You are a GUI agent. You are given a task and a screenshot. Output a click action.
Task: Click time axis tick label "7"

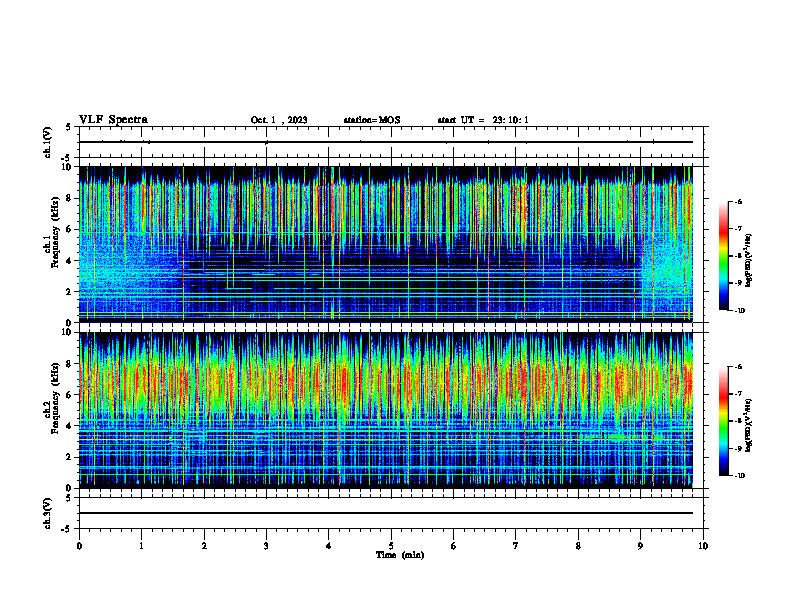(516, 546)
